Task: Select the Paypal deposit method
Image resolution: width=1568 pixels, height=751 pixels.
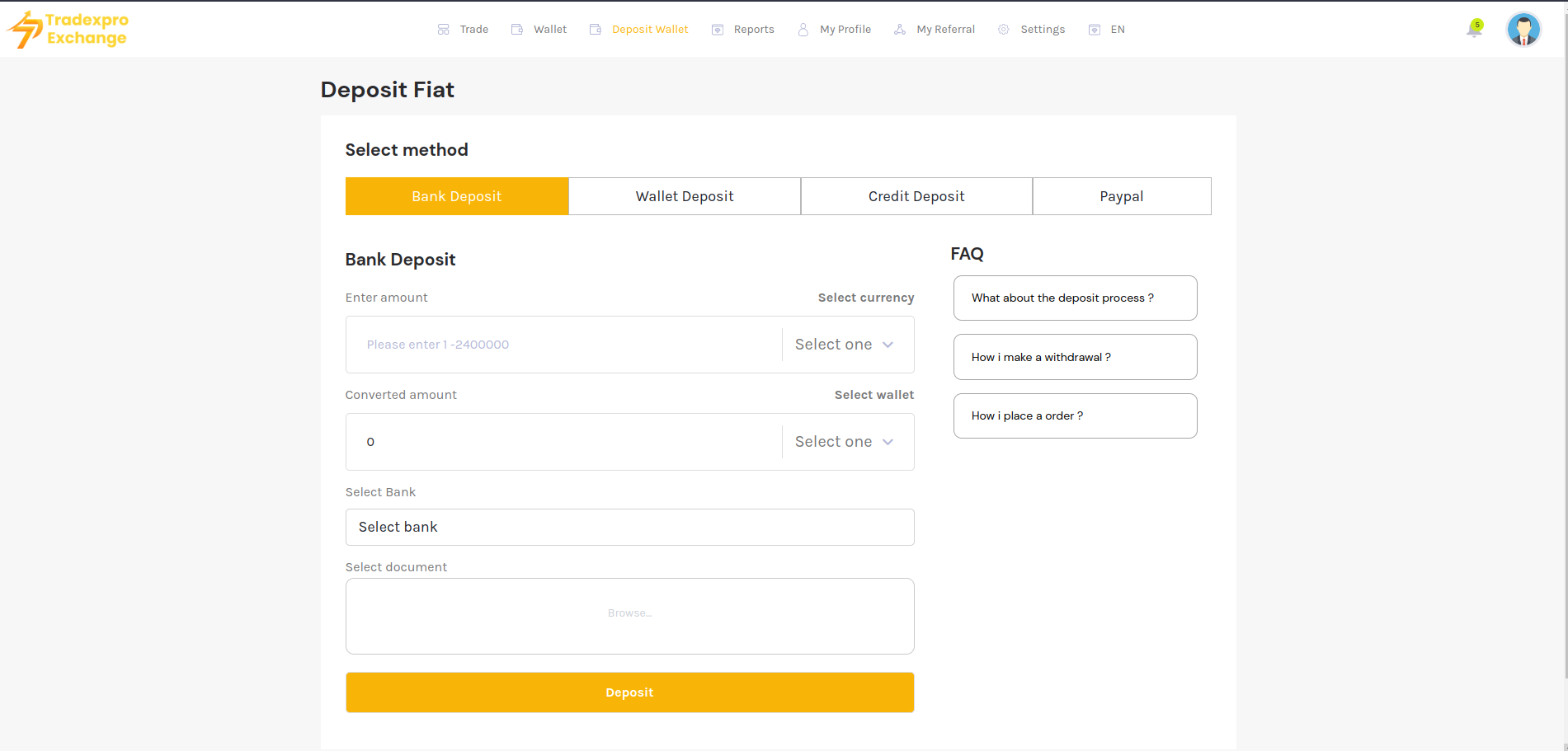Action: pos(1121,196)
